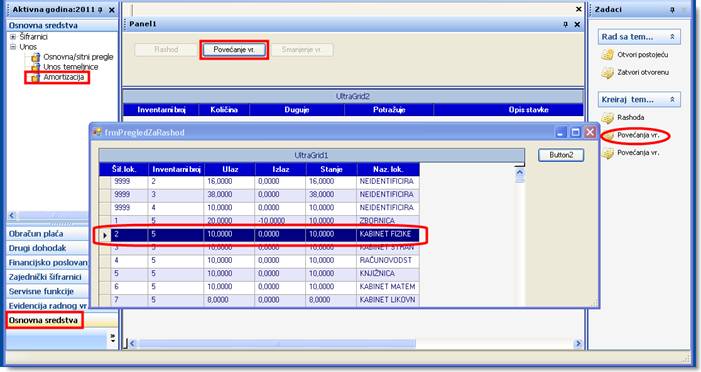The height and width of the screenshot is (372, 701).
Task: Click the Rashoda task icon
Action: (608, 118)
